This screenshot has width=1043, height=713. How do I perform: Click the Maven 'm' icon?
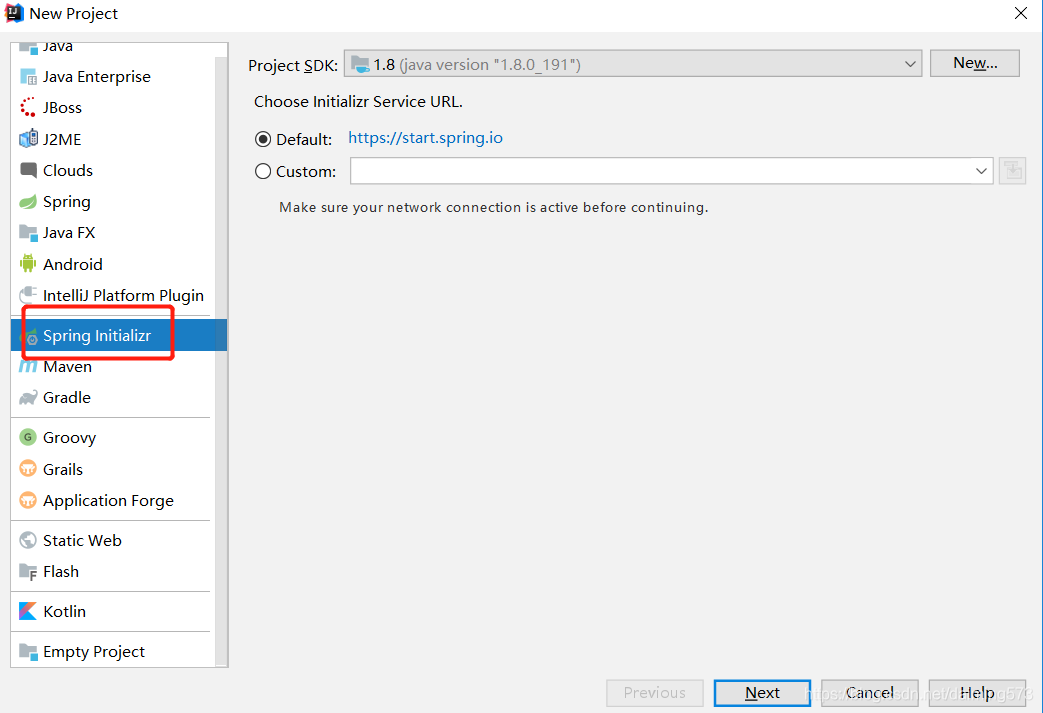(28, 366)
